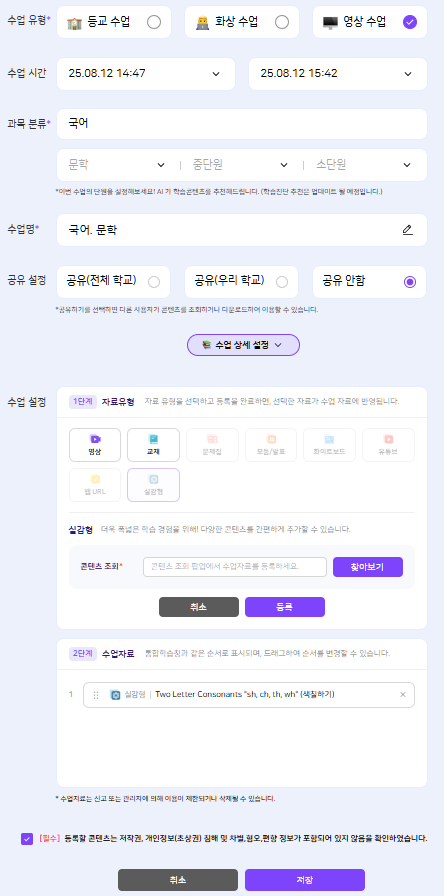Choose the 문제집 material type
This screenshot has height=896, width=444.
tap(212, 445)
